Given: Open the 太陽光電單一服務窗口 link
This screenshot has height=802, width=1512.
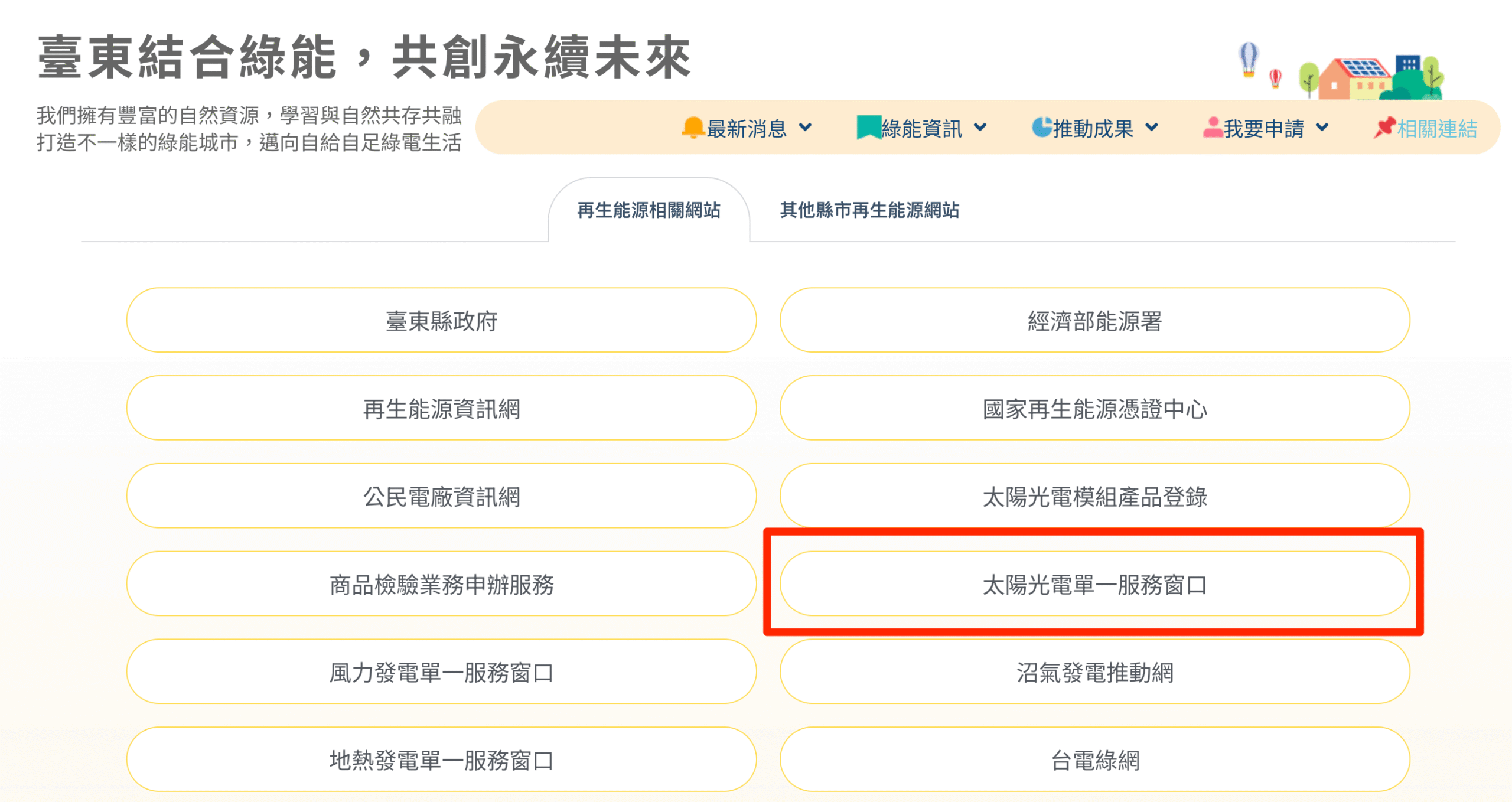Looking at the screenshot, I should 1094,584.
